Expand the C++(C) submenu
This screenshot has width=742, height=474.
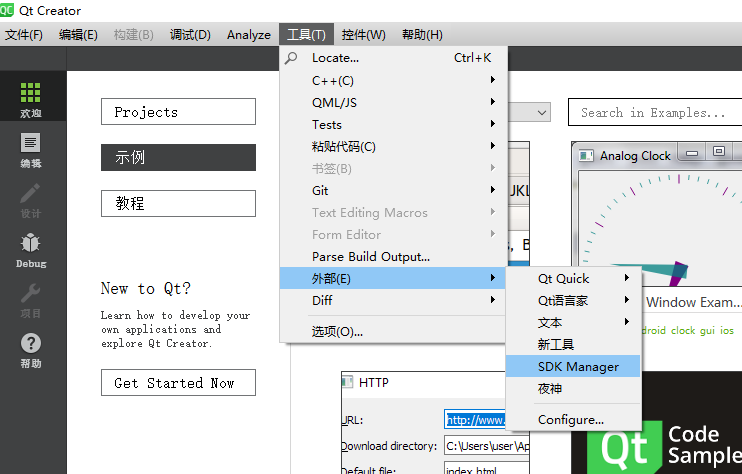tap(393, 80)
